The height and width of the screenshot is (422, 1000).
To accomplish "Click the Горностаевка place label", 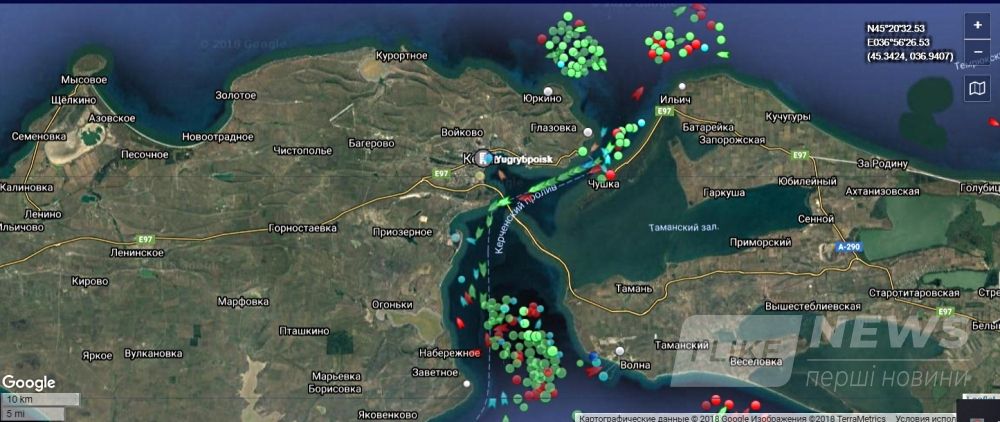I will [303, 228].
